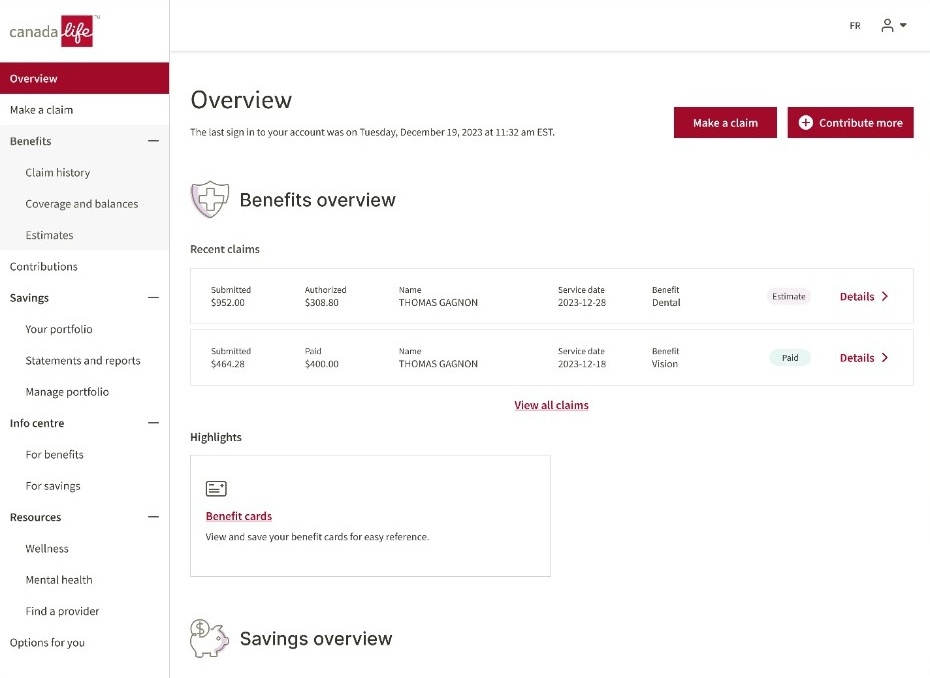Click the service date 2023-12-18
Image resolution: width=930 pixels, height=678 pixels.
pyautogui.click(x=582, y=364)
